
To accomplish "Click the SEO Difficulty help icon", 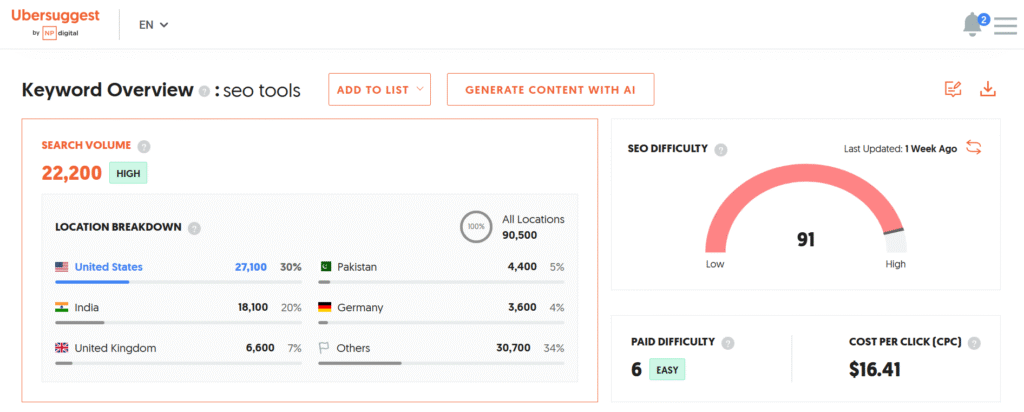I will [x=721, y=149].
